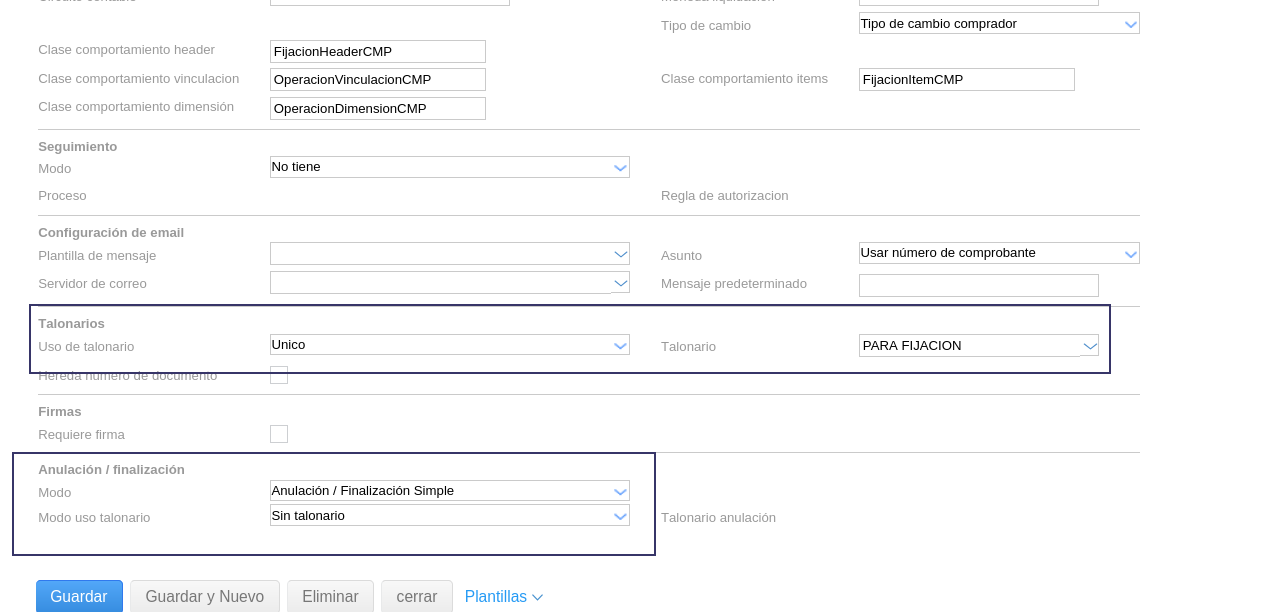Open the Plantillas dropdown link
The image size is (1270, 612).
[x=503, y=596]
